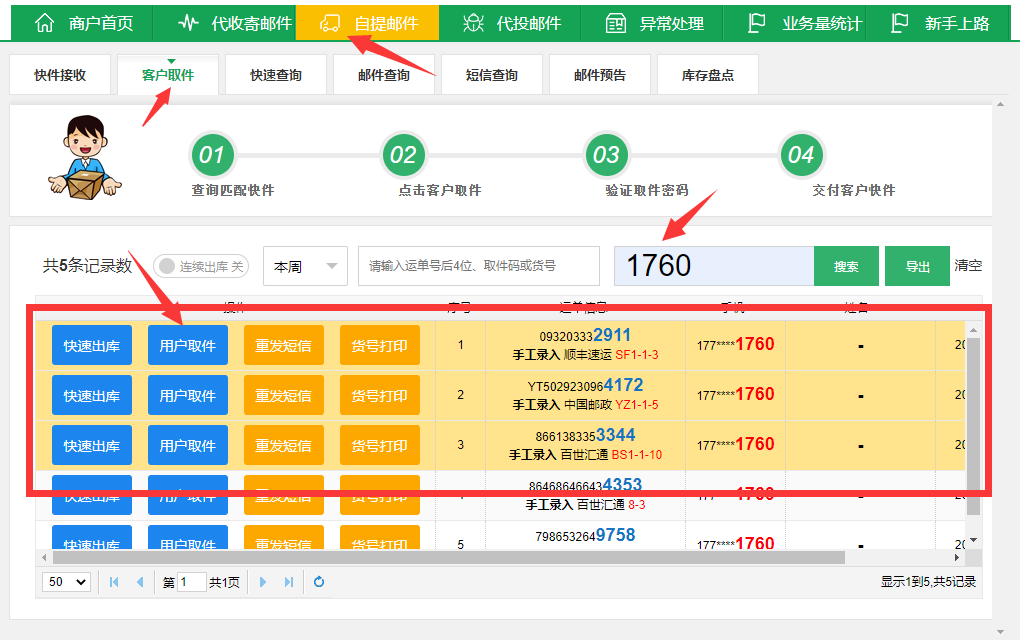Click the 导出 export button
This screenshot has width=1020, height=640.
click(x=916, y=267)
